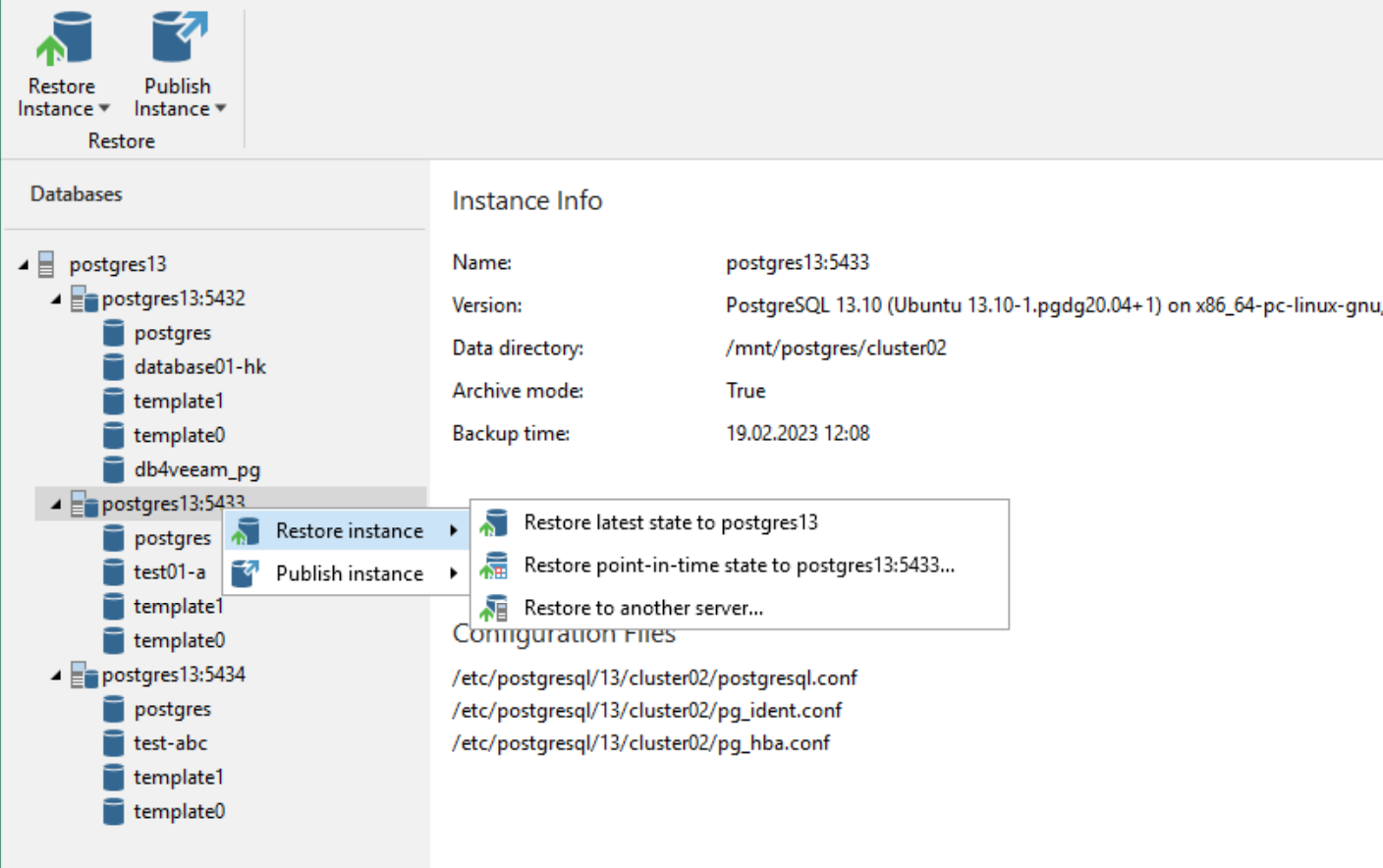Click the db4veeam_pg database icon

(x=114, y=469)
